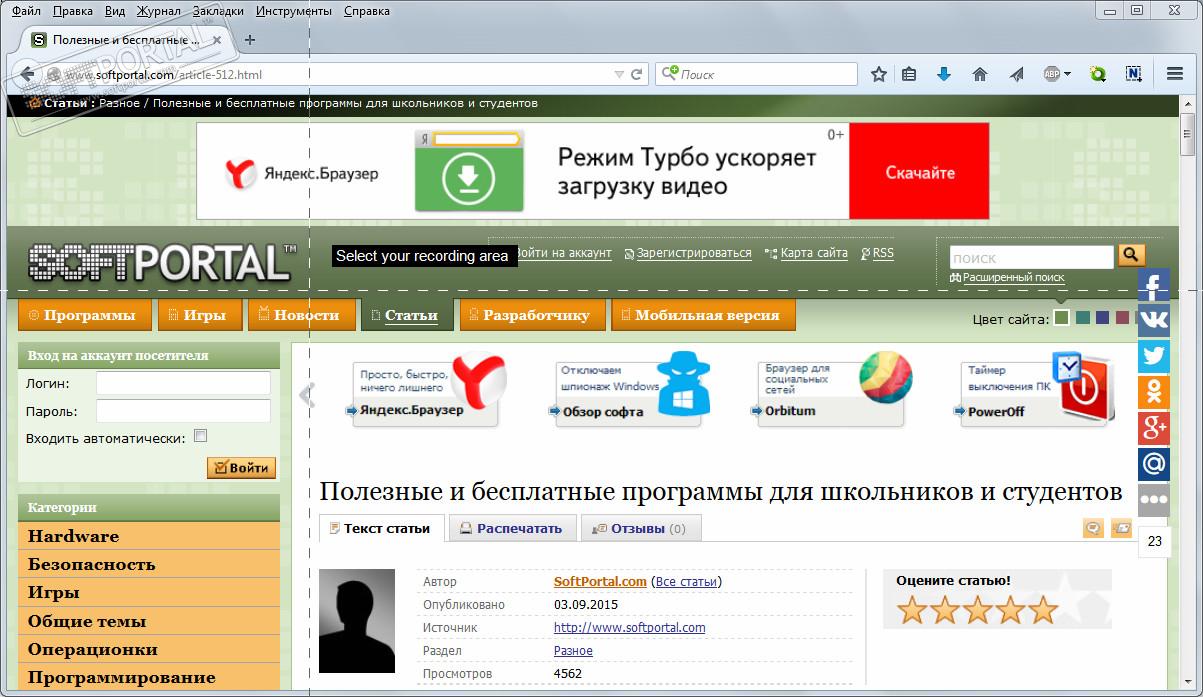The width and height of the screenshot is (1203, 697).
Task: Open the Все статьи author link
Action: 686,581
